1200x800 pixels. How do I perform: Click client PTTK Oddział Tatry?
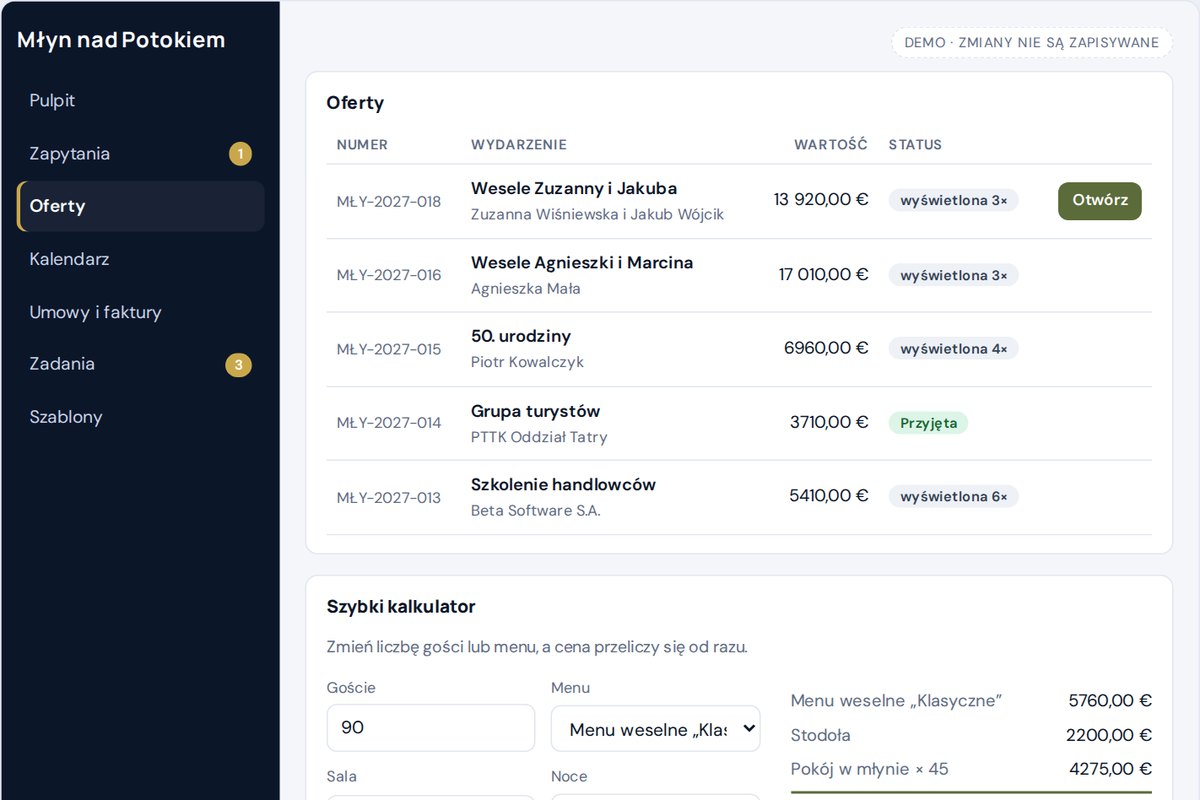pos(539,436)
